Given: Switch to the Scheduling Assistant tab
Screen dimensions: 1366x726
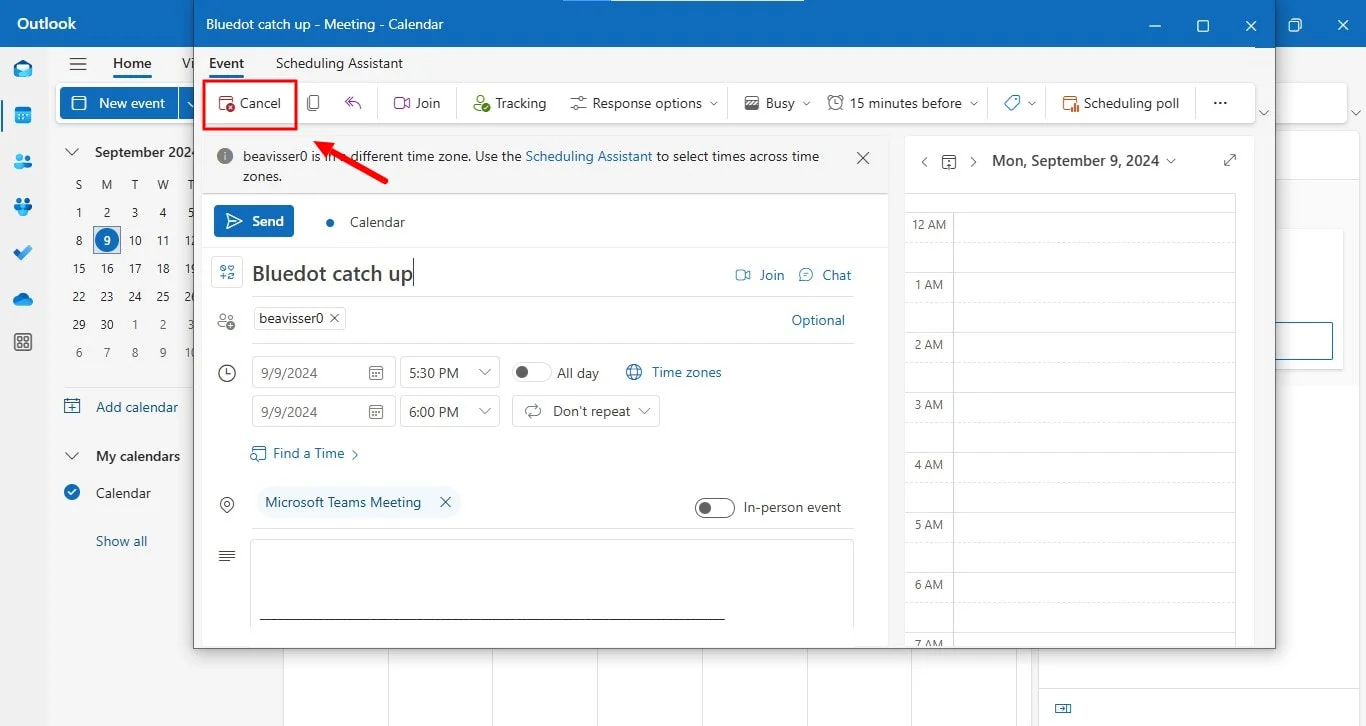Looking at the screenshot, I should 339,63.
